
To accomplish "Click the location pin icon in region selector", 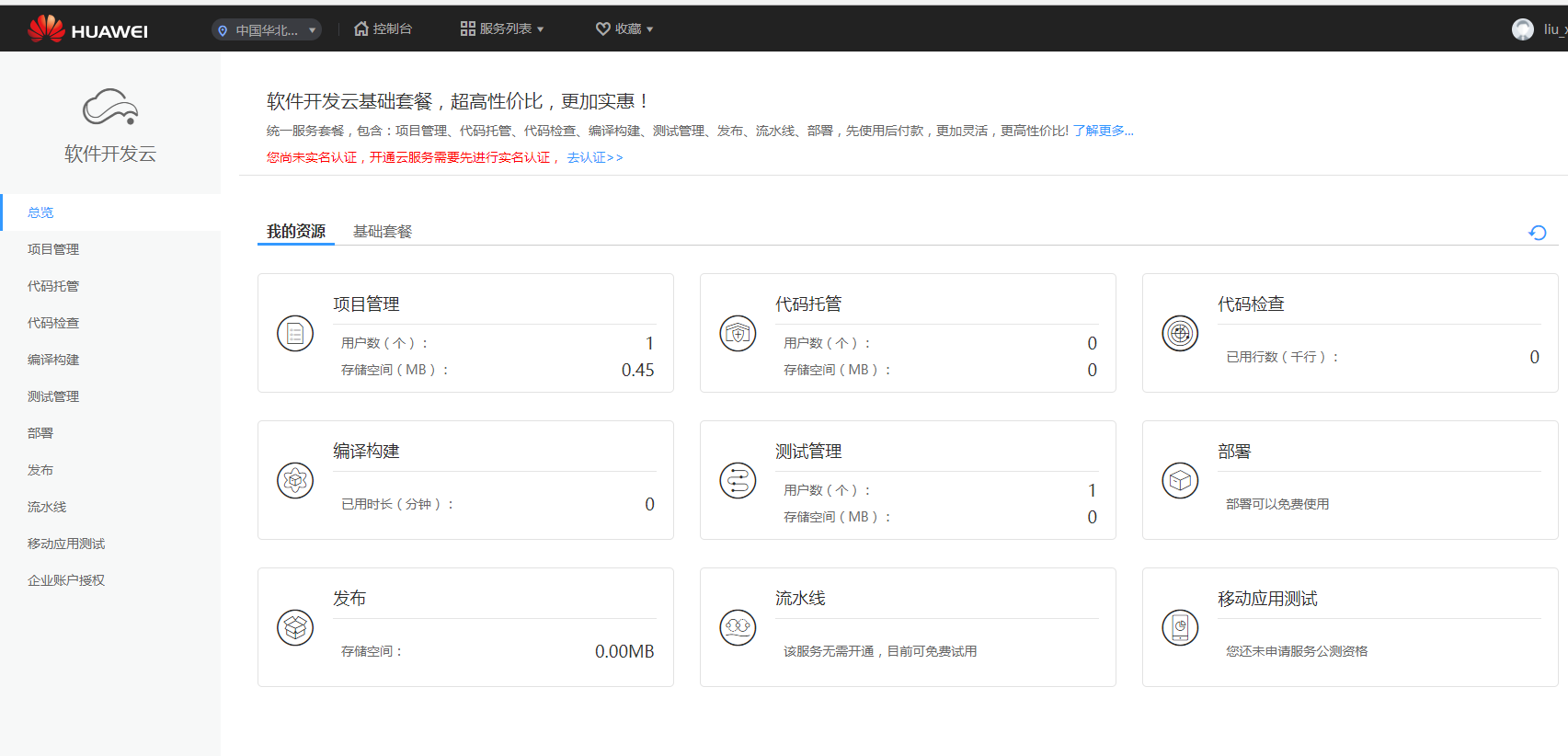I will pyautogui.click(x=223, y=30).
